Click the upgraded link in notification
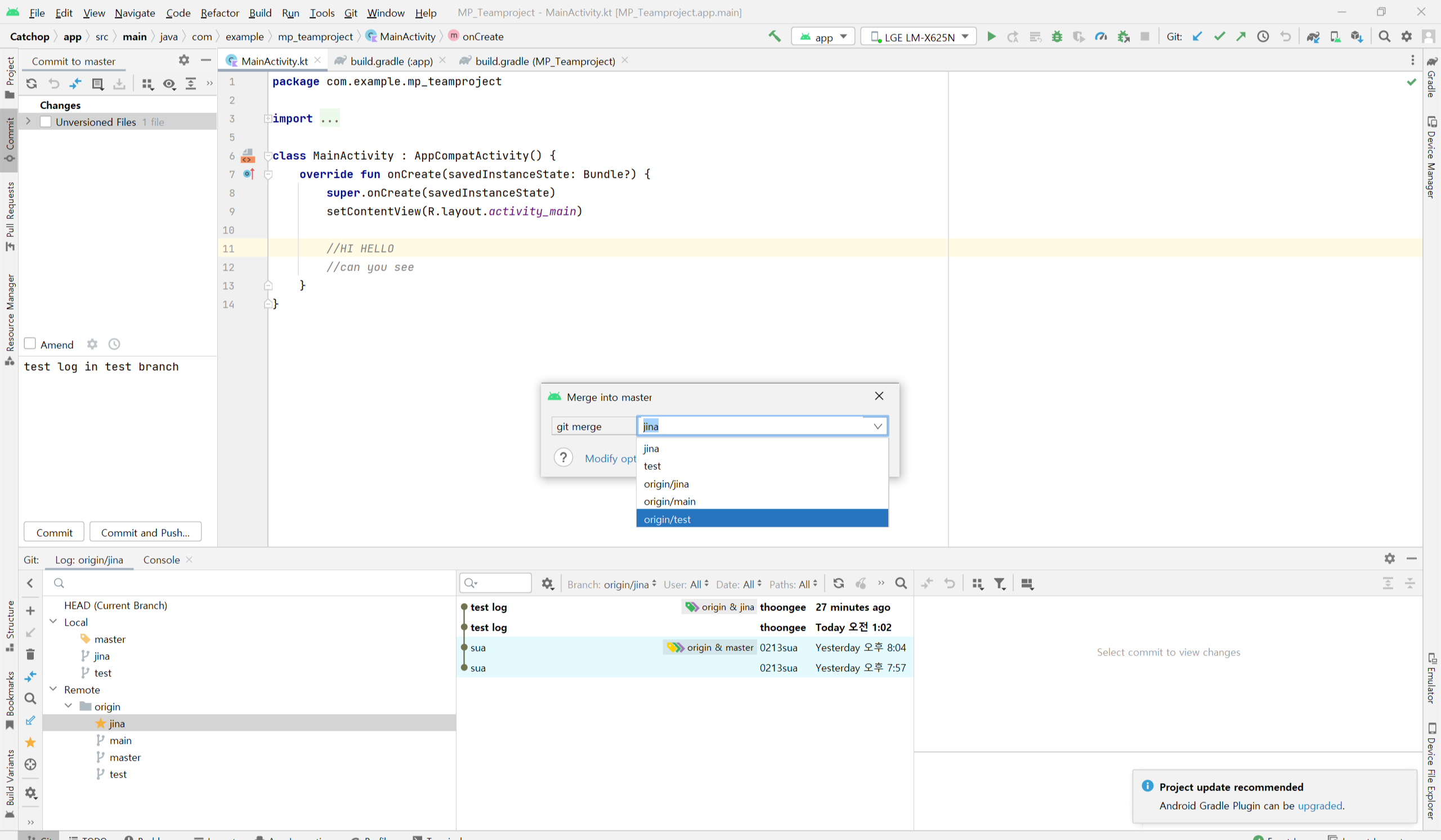This screenshot has width=1441, height=840. 1320,806
